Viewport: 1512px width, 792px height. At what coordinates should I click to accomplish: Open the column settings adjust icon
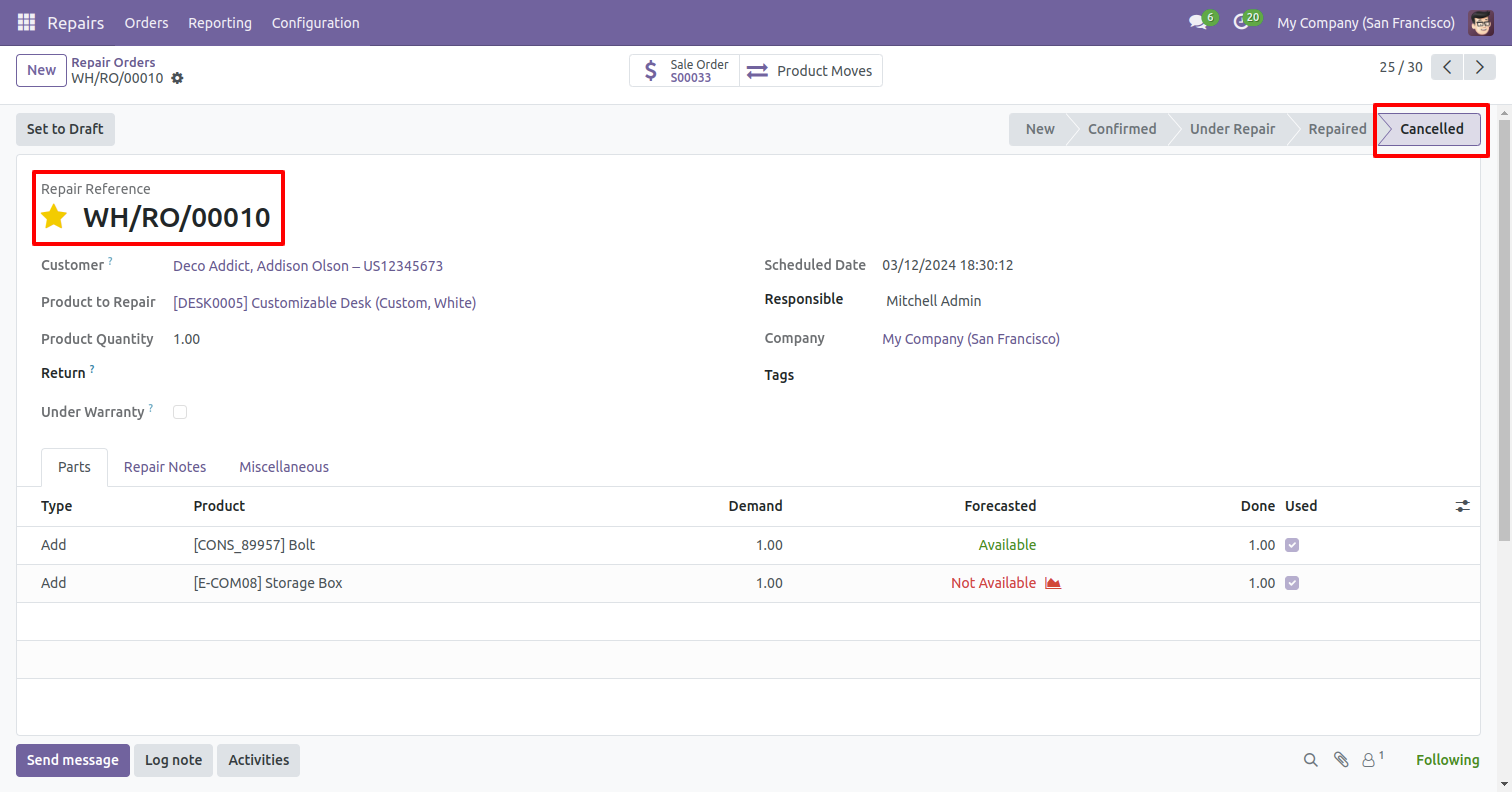pos(1462,506)
